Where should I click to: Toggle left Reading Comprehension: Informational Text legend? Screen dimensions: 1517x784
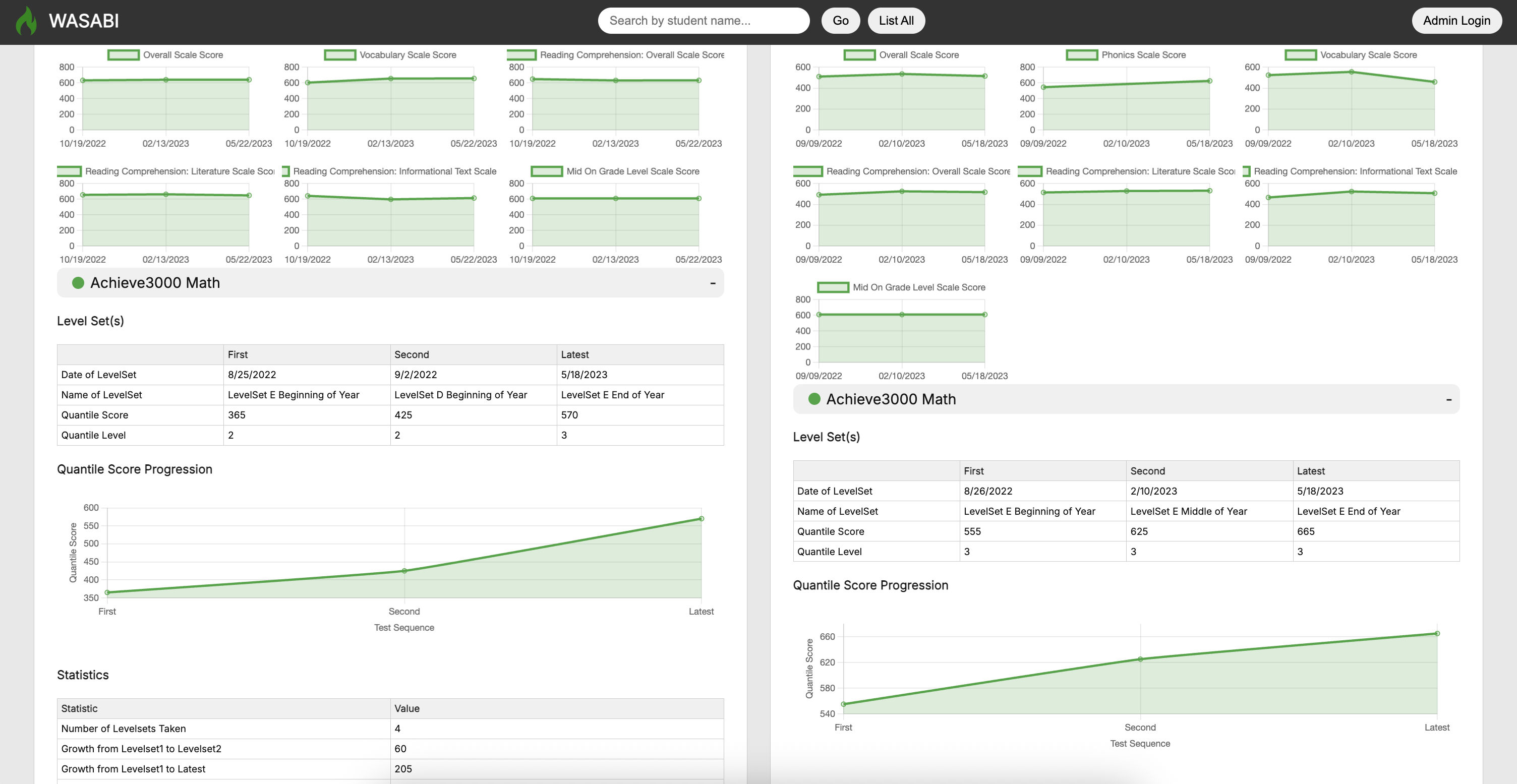click(285, 171)
